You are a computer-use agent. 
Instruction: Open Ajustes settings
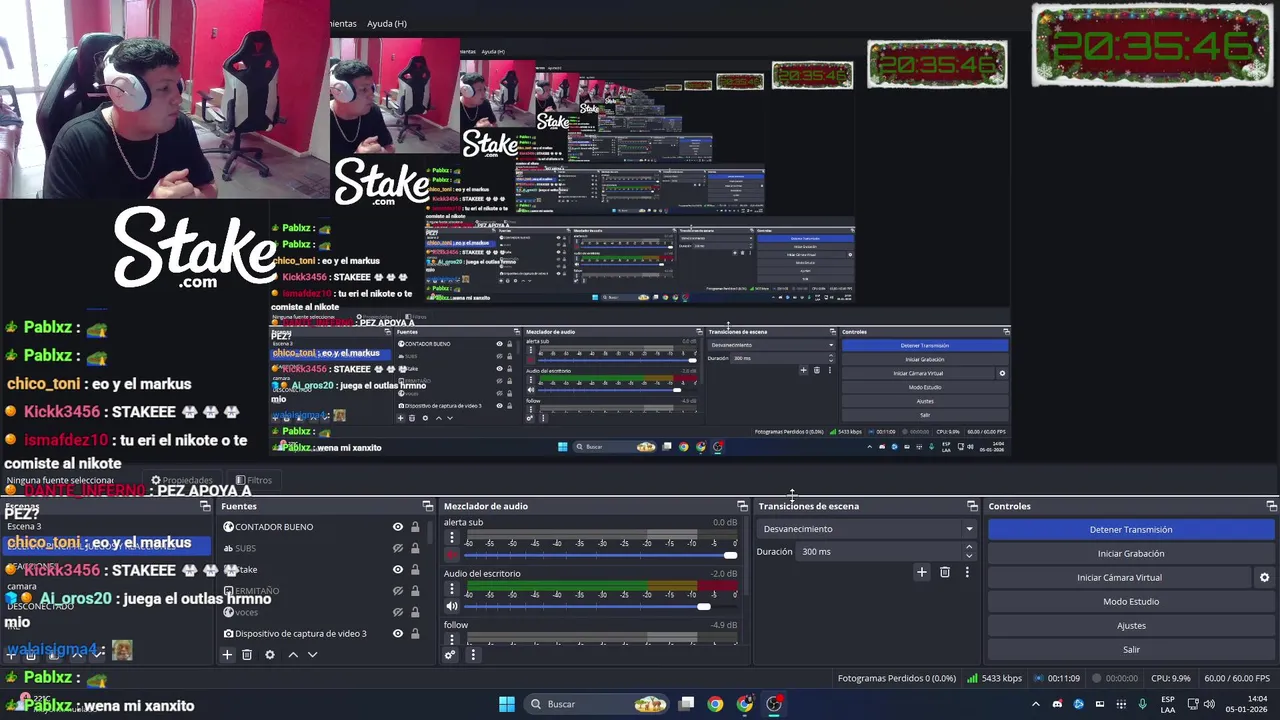[1131, 625]
